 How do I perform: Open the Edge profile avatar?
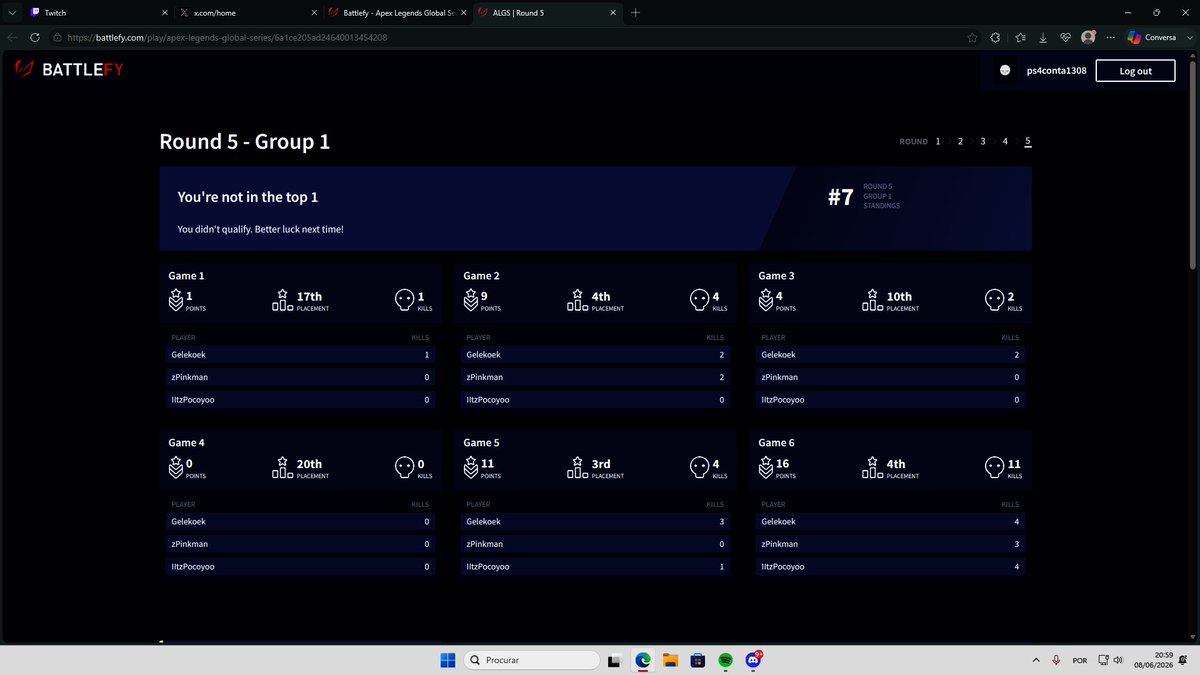pyautogui.click(x=1088, y=37)
